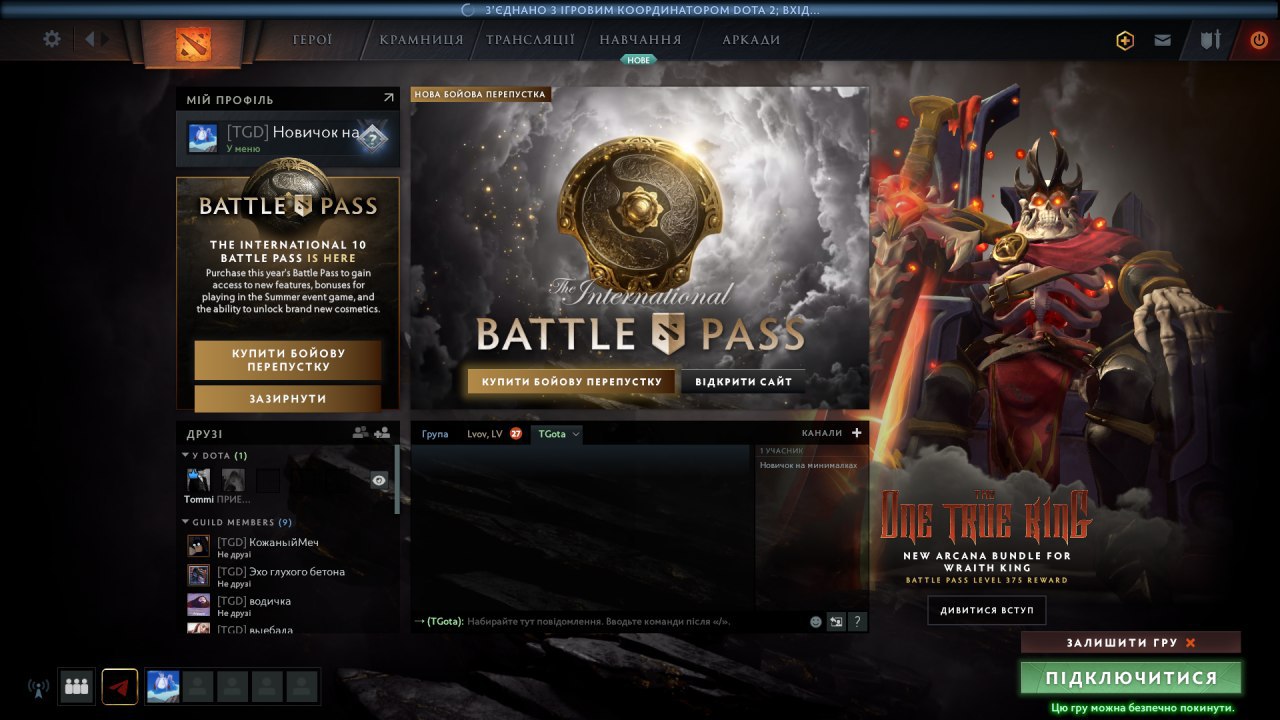1280x720 pixels.
Task: Click Tommi friend avatar
Action: (x=198, y=480)
